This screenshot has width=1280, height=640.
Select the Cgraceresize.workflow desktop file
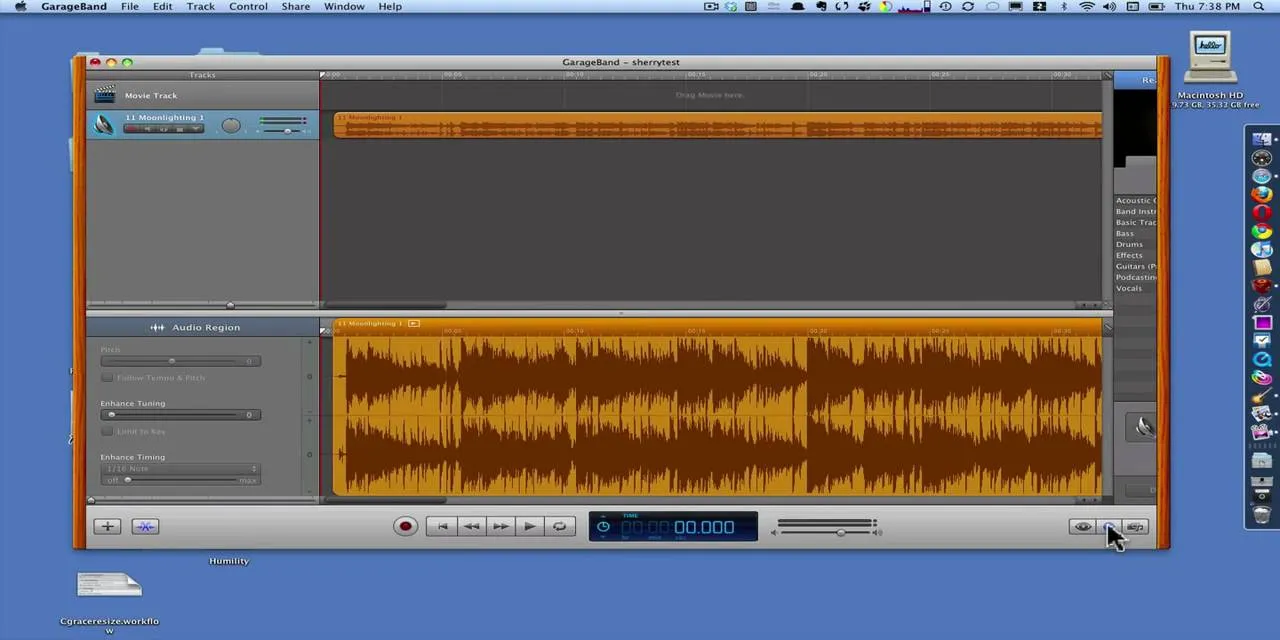pos(109,600)
